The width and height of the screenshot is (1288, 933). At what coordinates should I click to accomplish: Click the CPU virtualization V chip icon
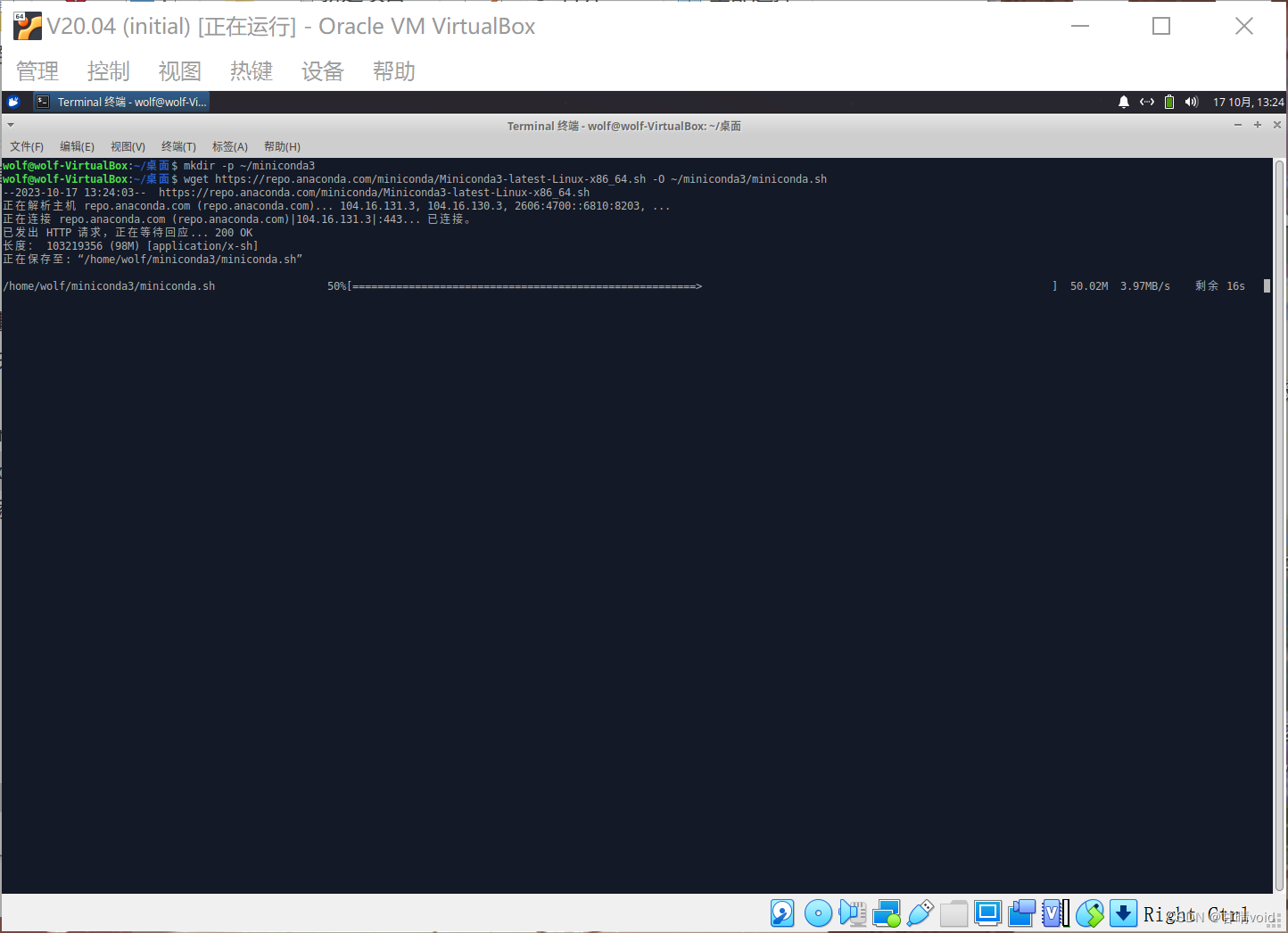pos(1056,913)
